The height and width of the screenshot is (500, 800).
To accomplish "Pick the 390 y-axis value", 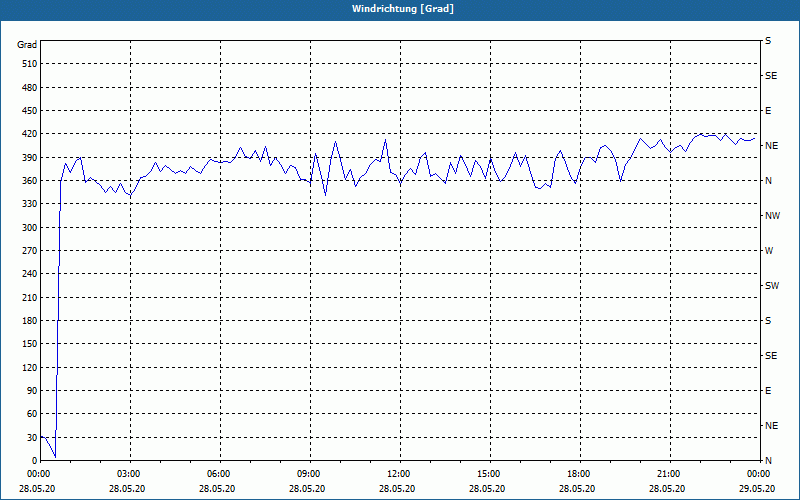I will click(x=30, y=158).
